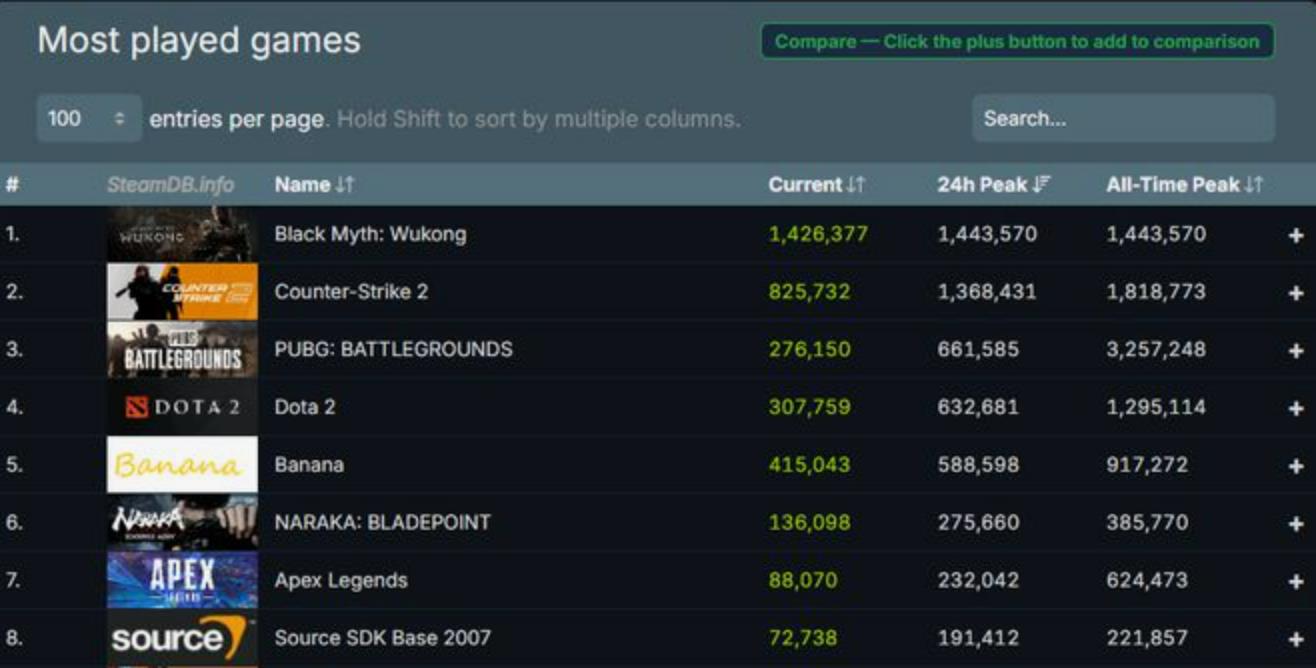Click plus icon for Counter-Strike 2 row
This screenshot has height=668, width=1316.
(x=1296, y=293)
